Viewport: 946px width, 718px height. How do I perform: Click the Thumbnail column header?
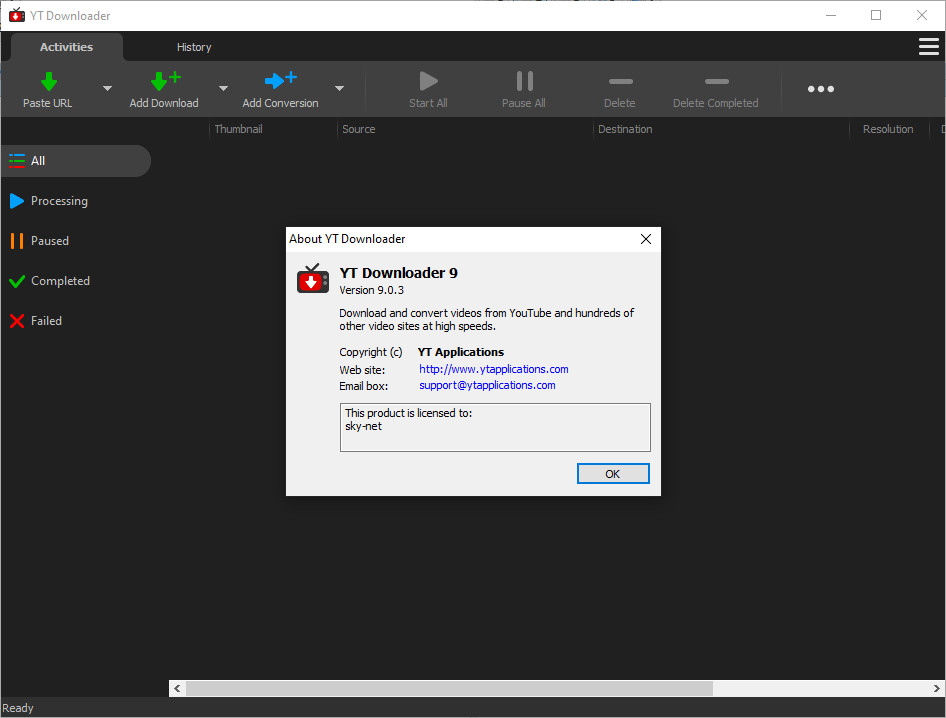pos(238,129)
